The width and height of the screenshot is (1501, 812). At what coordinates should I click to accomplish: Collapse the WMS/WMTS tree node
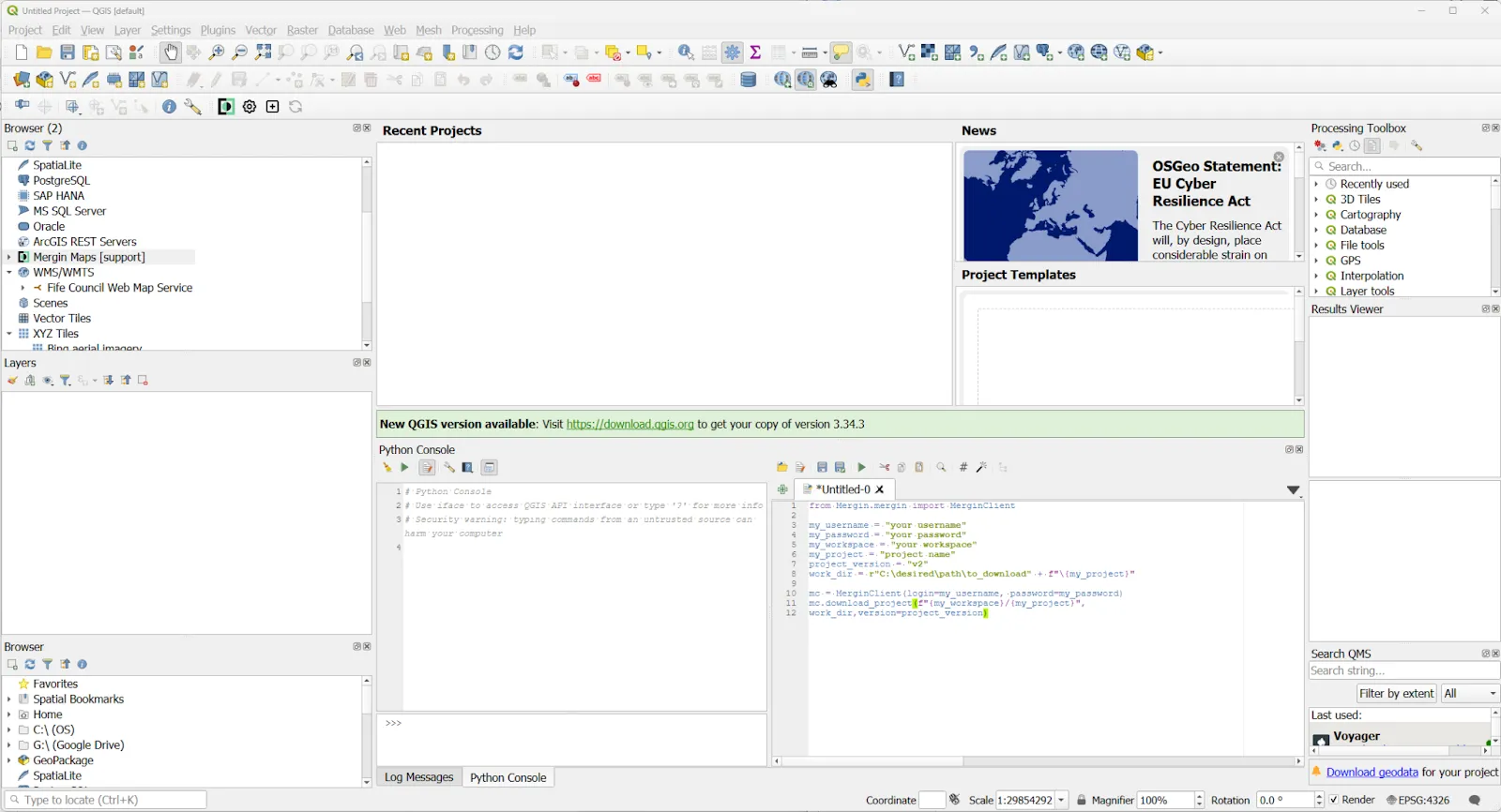click(x=9, y=273)
